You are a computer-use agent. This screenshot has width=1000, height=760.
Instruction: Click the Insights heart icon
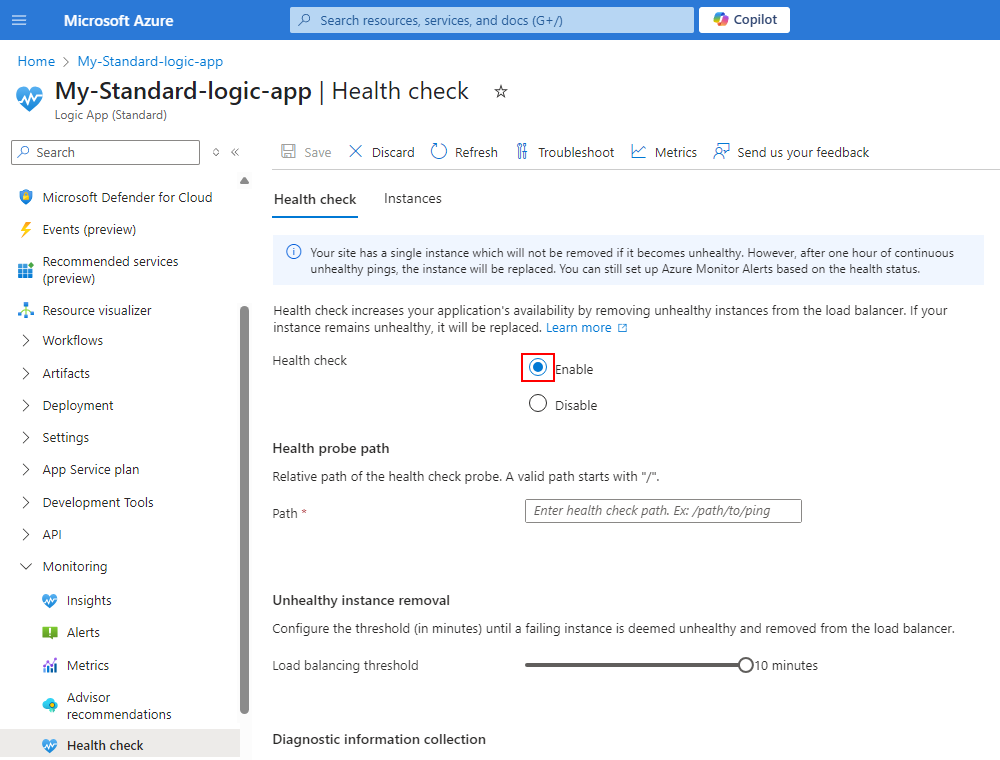click(50, 601)
